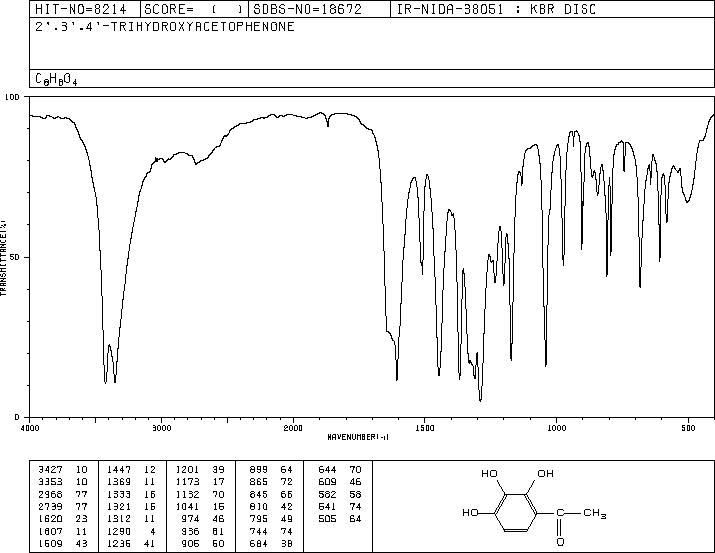The width and height of the screenshot is (715, 553).
Task: Select peak table entry 505
Action: coord(327,519)
